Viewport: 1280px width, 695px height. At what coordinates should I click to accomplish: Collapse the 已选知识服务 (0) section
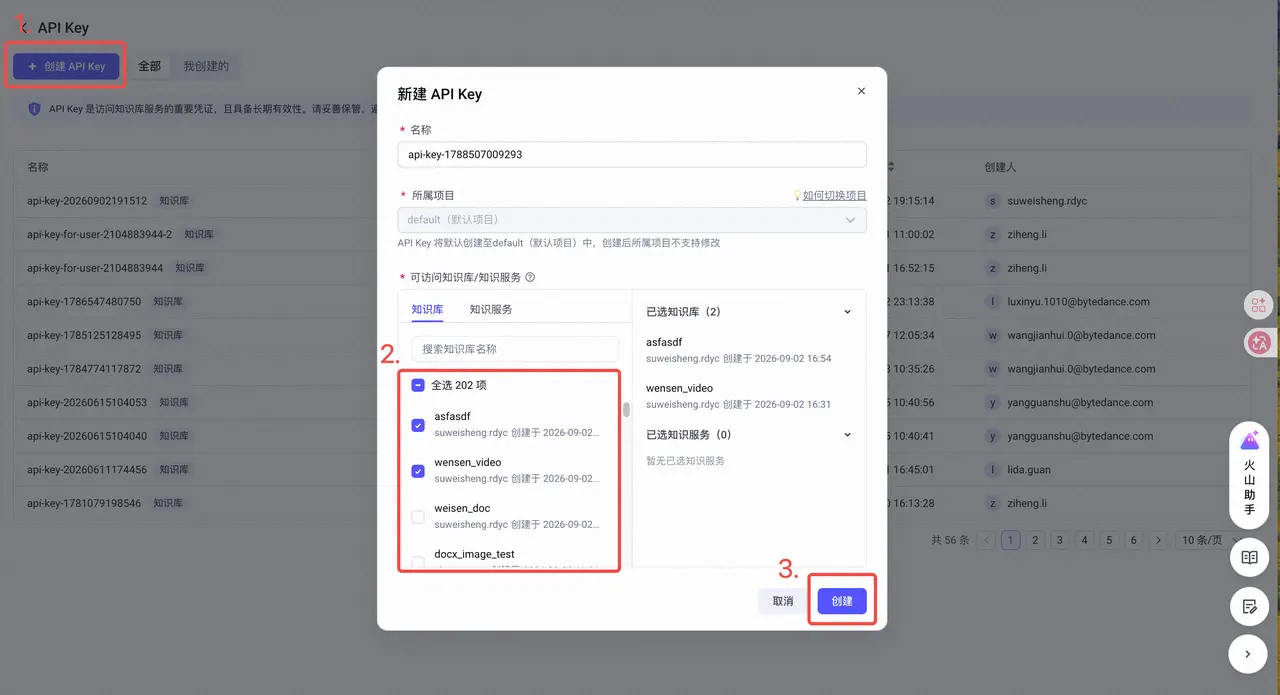pyautogui.click(x=847, y=435)
